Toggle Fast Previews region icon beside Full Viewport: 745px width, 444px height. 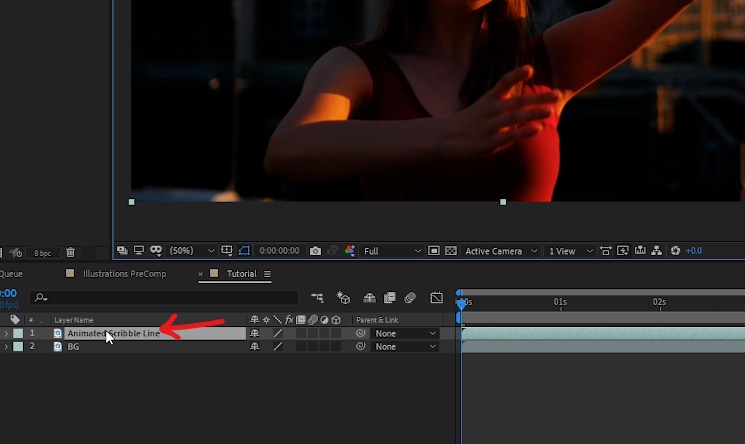tap(433, 251)
